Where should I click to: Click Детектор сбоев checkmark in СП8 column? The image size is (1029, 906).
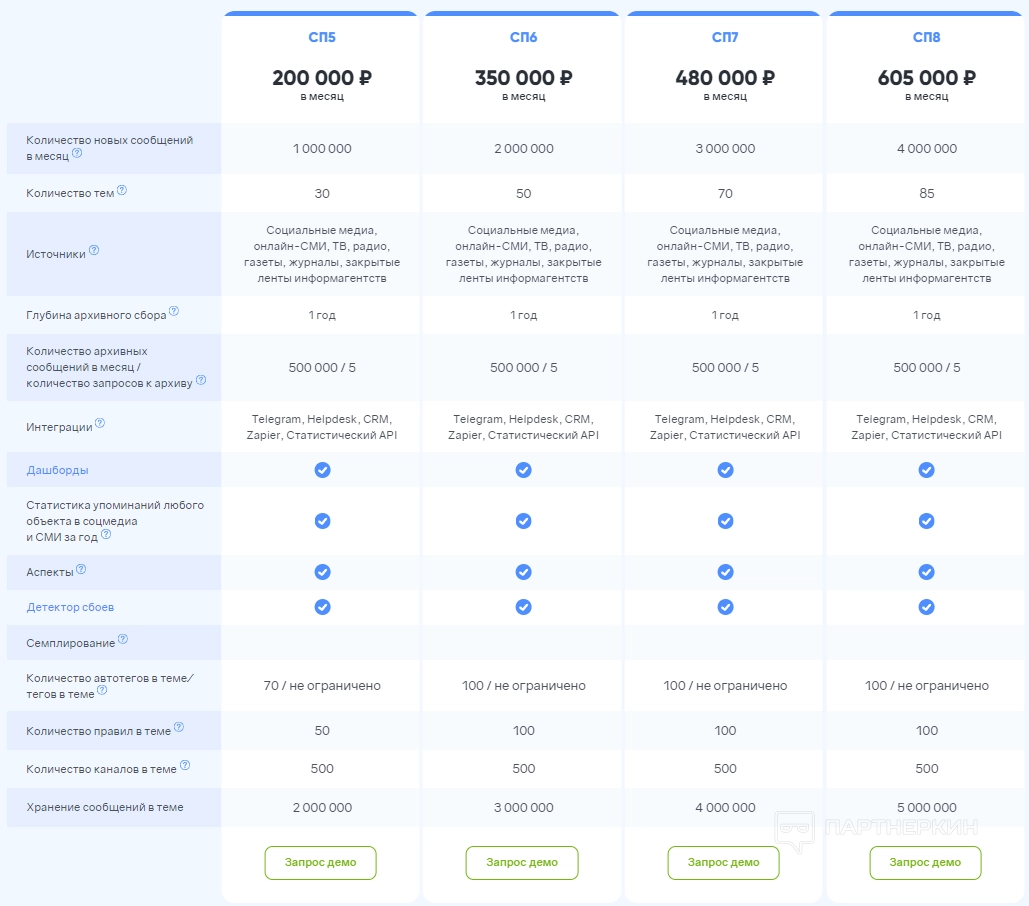927,607
